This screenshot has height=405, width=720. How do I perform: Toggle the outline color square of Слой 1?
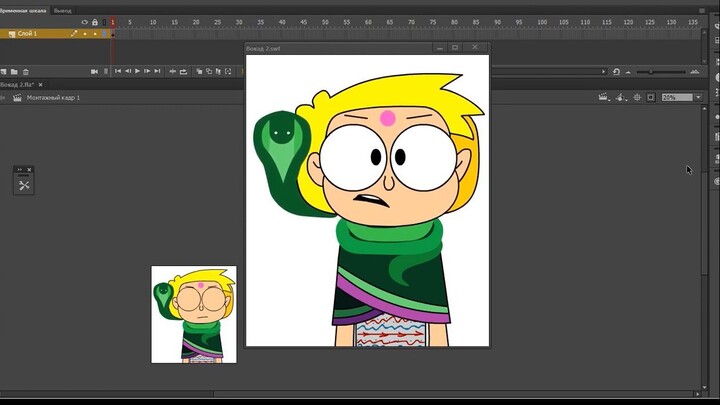pos(105,34)
